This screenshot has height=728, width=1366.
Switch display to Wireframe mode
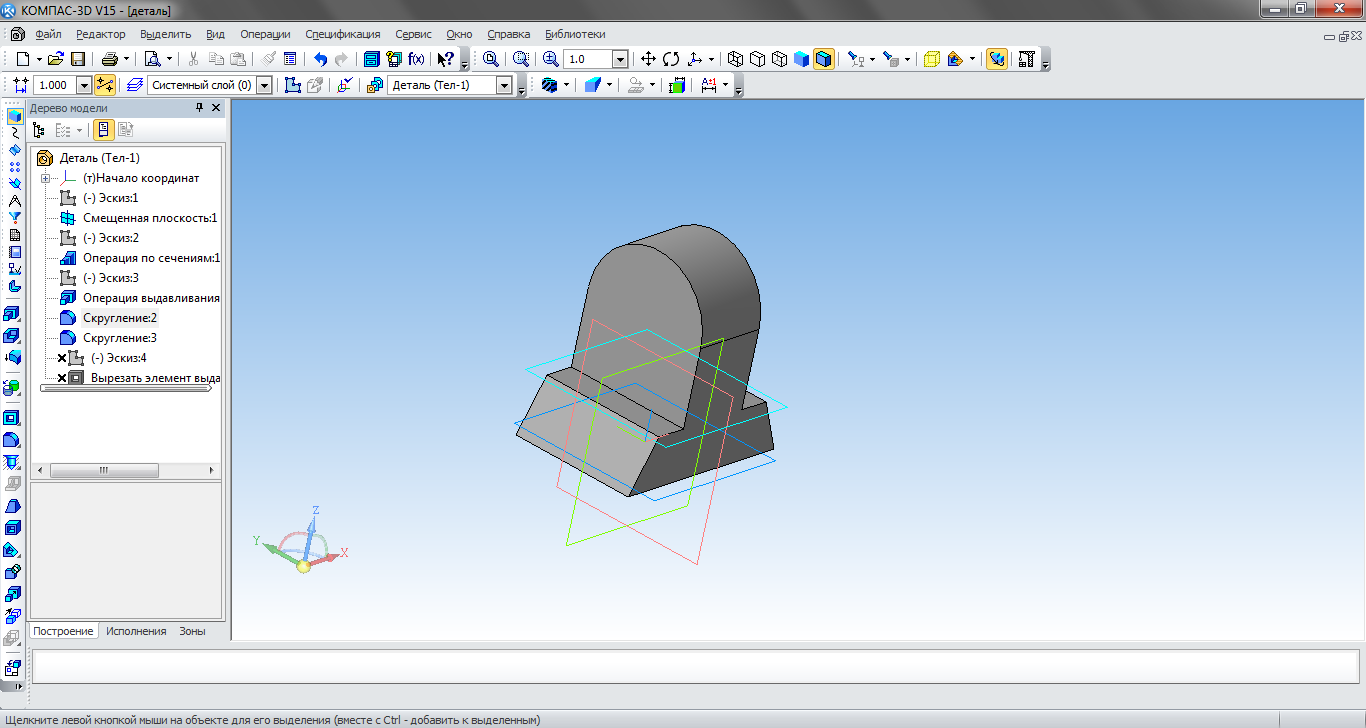click(x=736, y=59)
